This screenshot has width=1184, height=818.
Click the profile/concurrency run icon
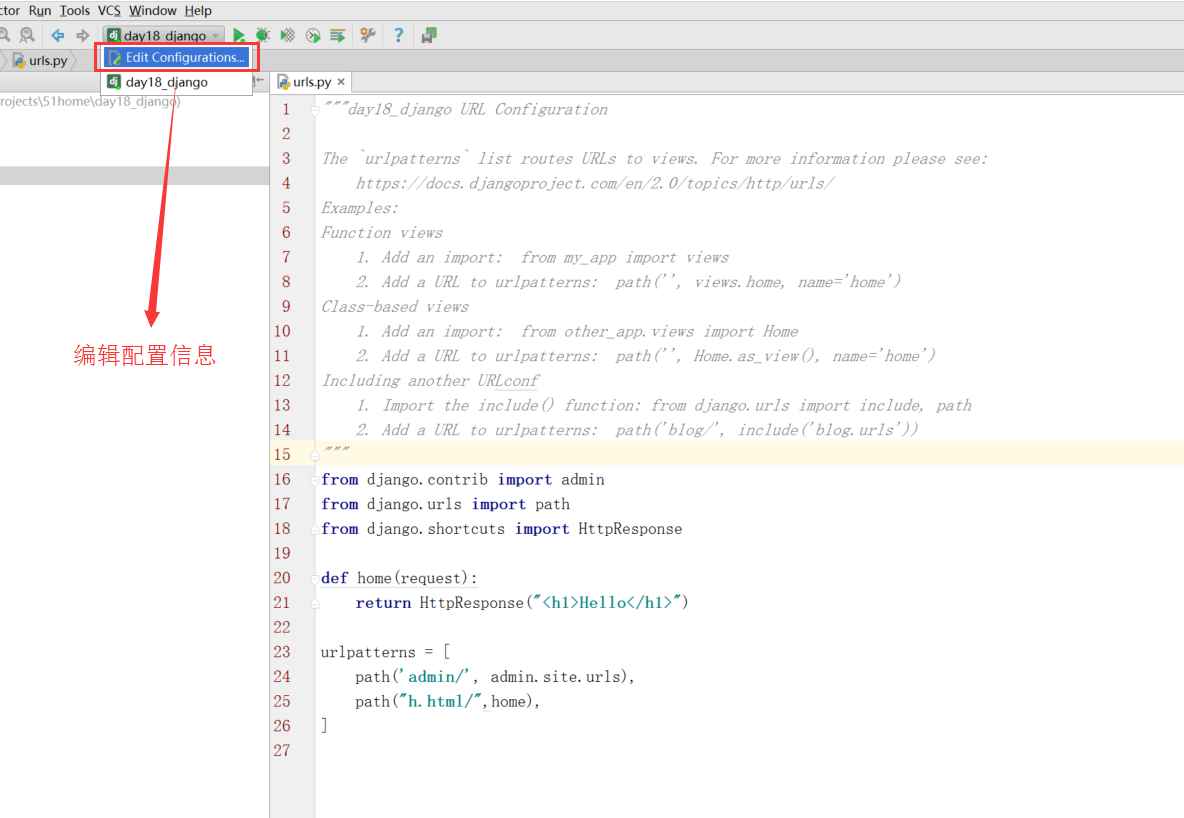pos(313,35)
